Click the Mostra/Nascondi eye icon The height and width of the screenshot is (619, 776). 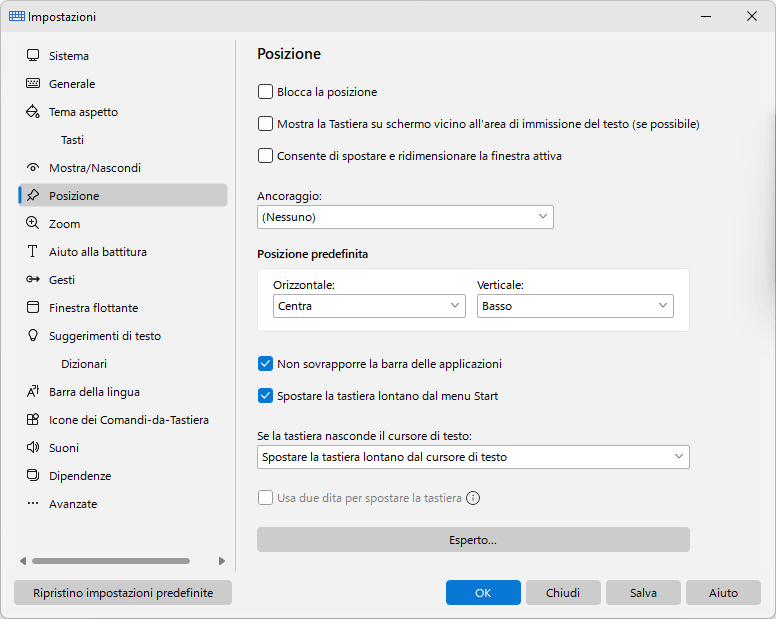pyautogui.click(x=33, y=168)
